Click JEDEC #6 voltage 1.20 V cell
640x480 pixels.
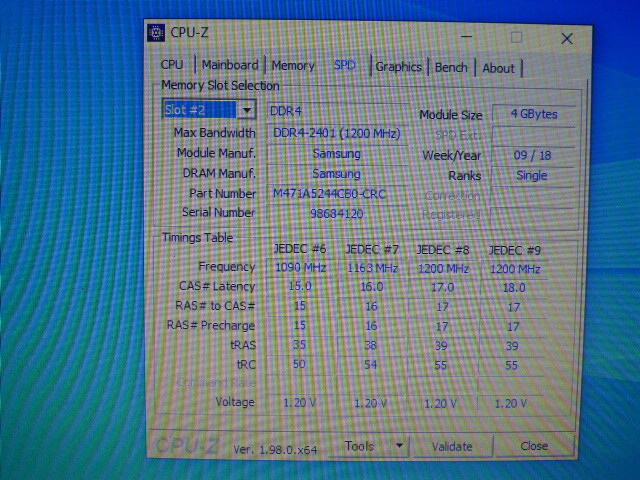[299, 403]
